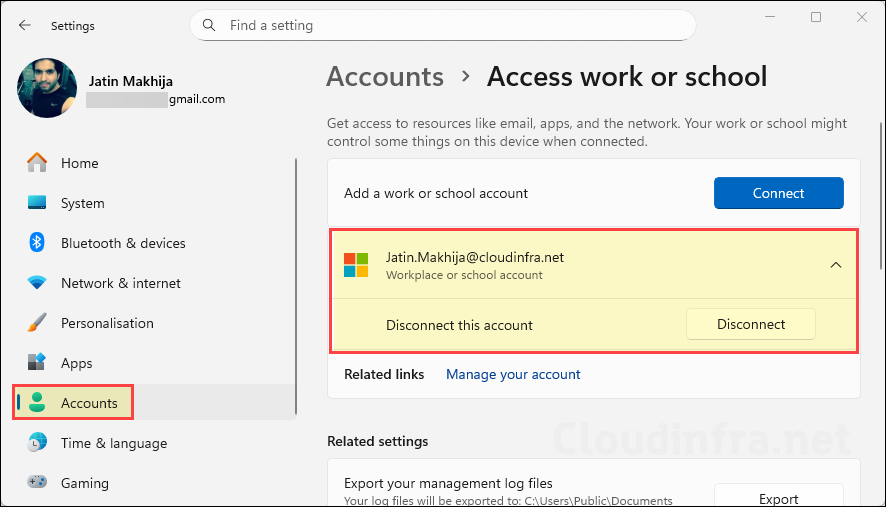
Task: Click Connect to add work account
Action: coord(778,193)
